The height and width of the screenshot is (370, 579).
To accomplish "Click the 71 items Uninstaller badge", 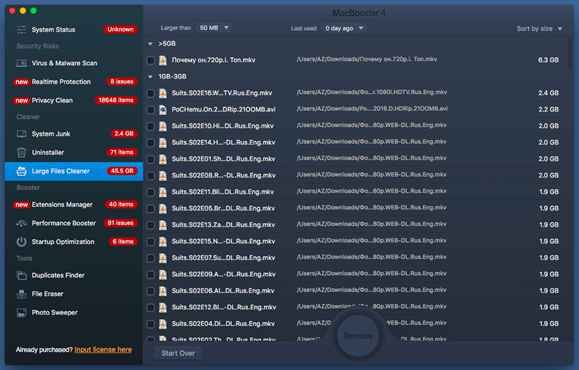I will click(122, 152).
